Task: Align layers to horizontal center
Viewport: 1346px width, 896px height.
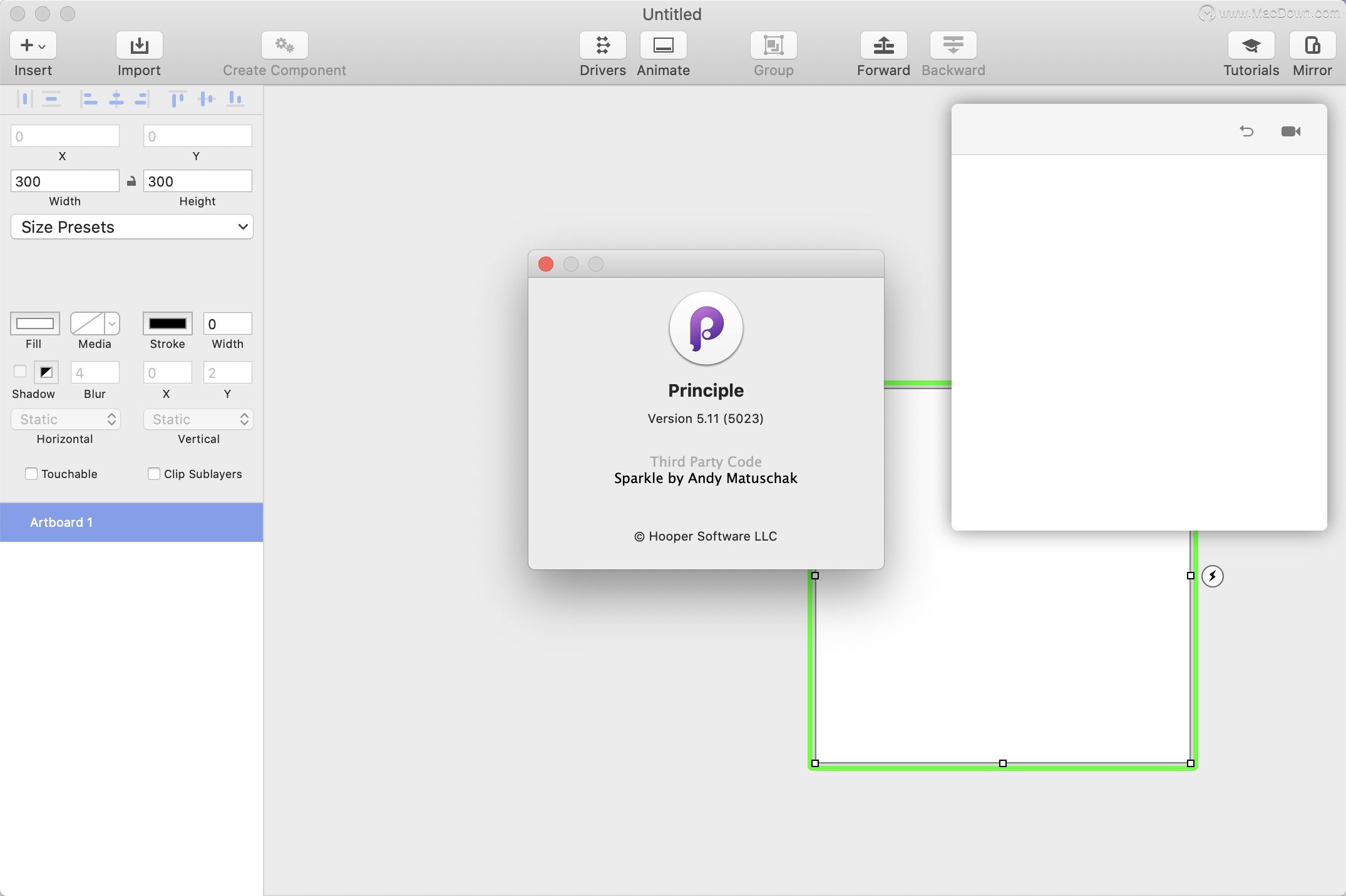Action: [x=116, y=99]
